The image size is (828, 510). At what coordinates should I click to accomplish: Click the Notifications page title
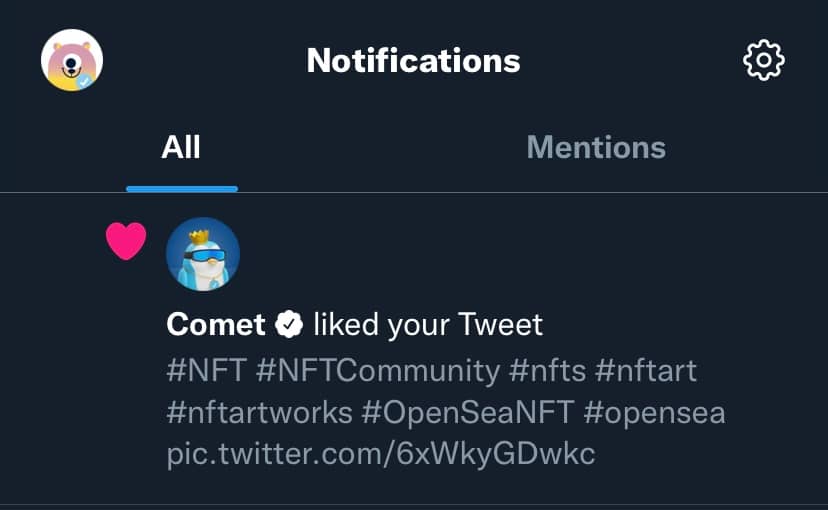click(x=413, y=61)
